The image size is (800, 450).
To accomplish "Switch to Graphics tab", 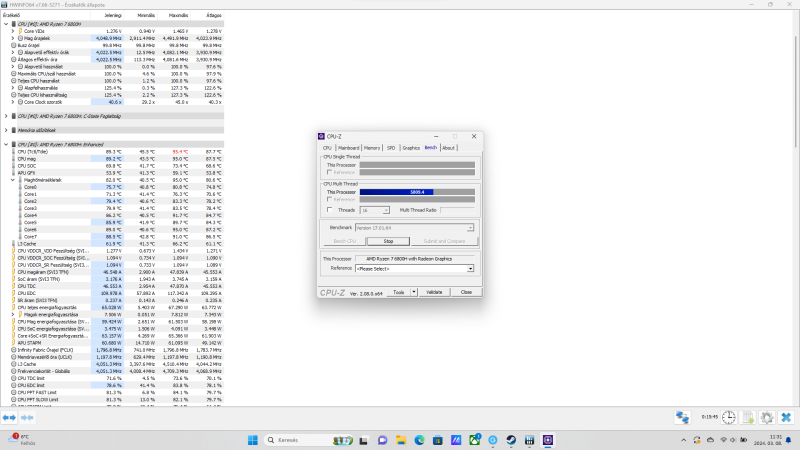I will coord(411,148).
